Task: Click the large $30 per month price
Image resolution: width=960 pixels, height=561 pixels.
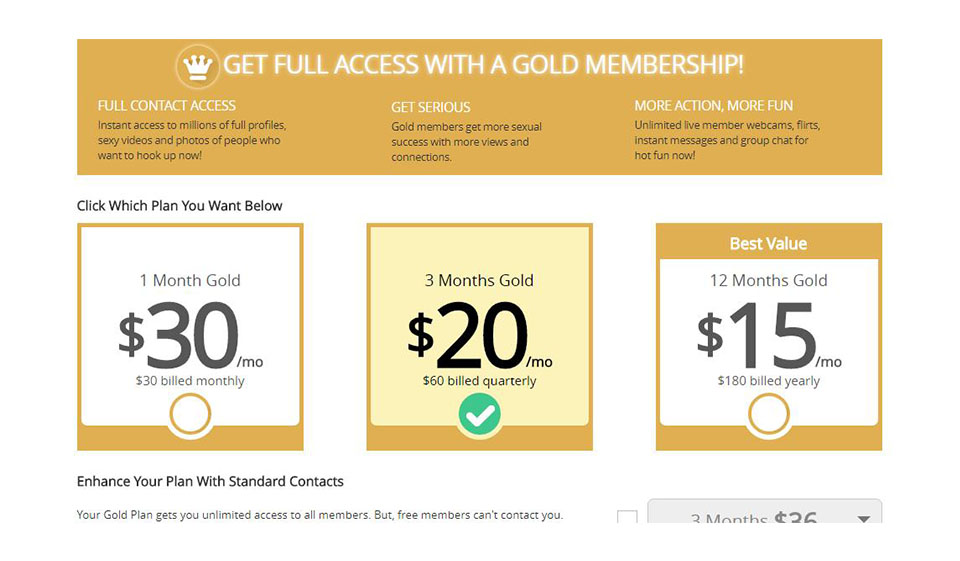Action: pyautogui.click(x=190, y=337)
